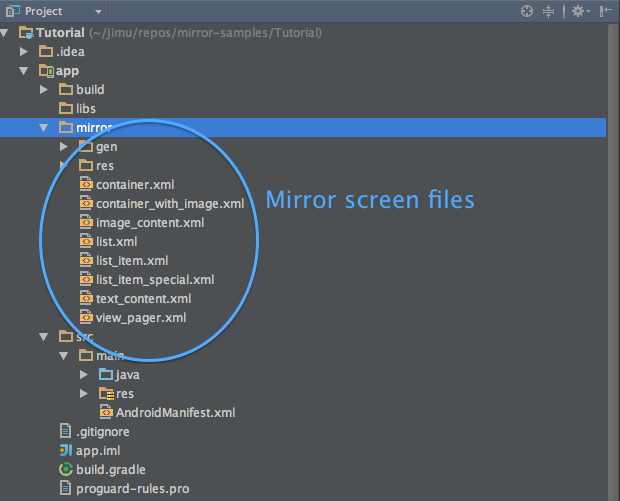
Task: Open the gear settings menu
Action: click(x=578, y=11)
